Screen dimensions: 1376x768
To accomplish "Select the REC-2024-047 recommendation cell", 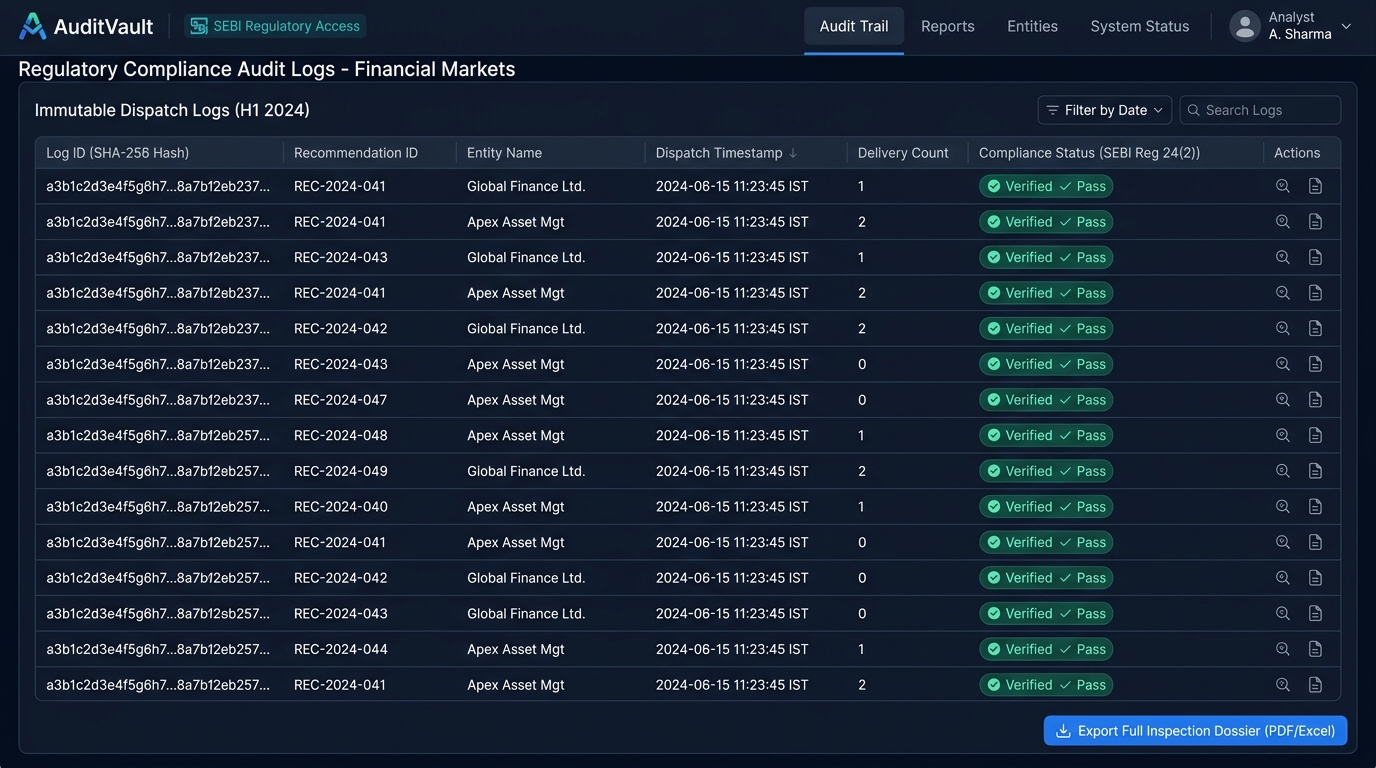I will tap(340, 400).
